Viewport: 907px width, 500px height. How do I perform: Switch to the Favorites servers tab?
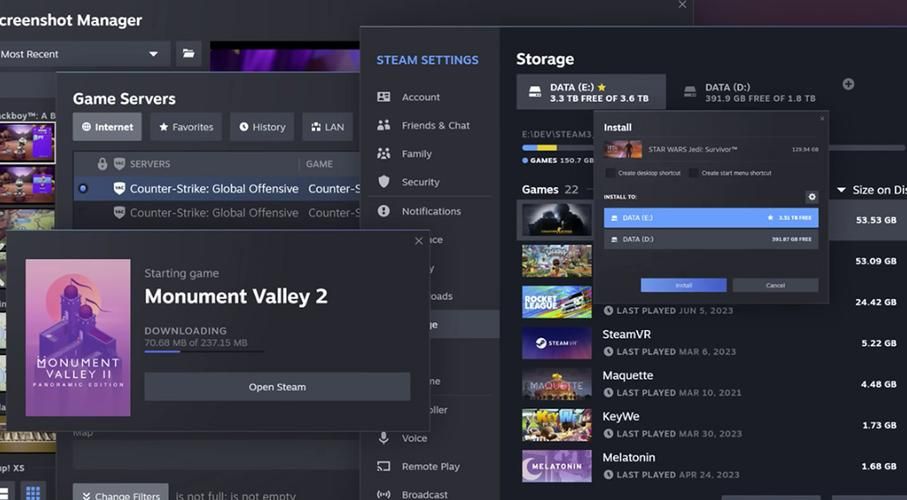186,127
